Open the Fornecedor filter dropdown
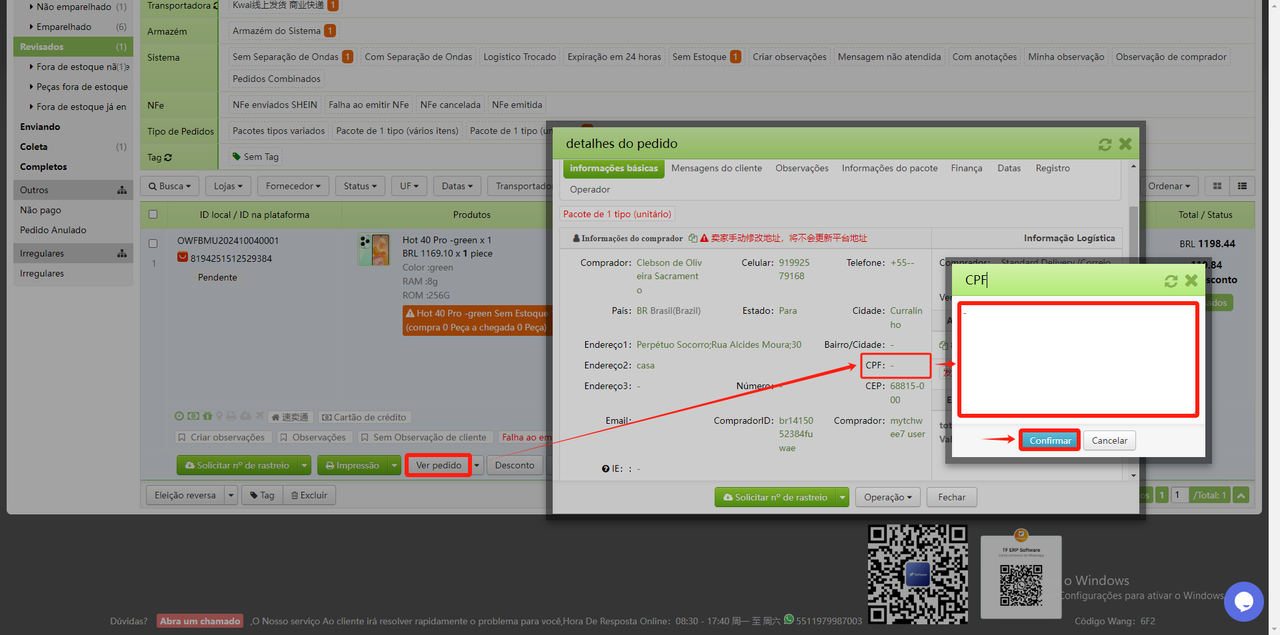The height and width of the screenshot is (635, 1280). click(x=292, y=185)
